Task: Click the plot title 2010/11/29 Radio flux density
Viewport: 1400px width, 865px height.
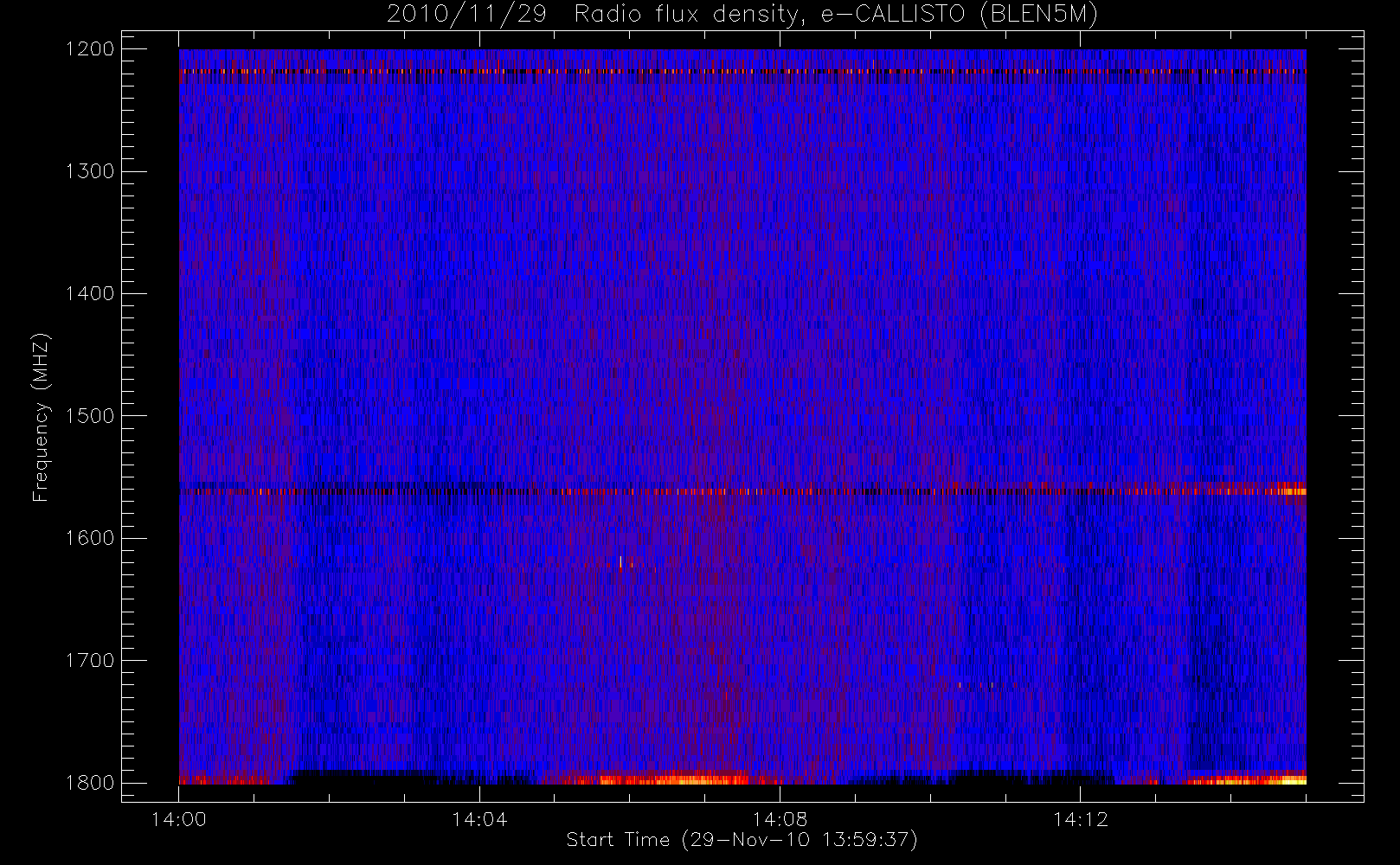Action: (x=742, y=15)
